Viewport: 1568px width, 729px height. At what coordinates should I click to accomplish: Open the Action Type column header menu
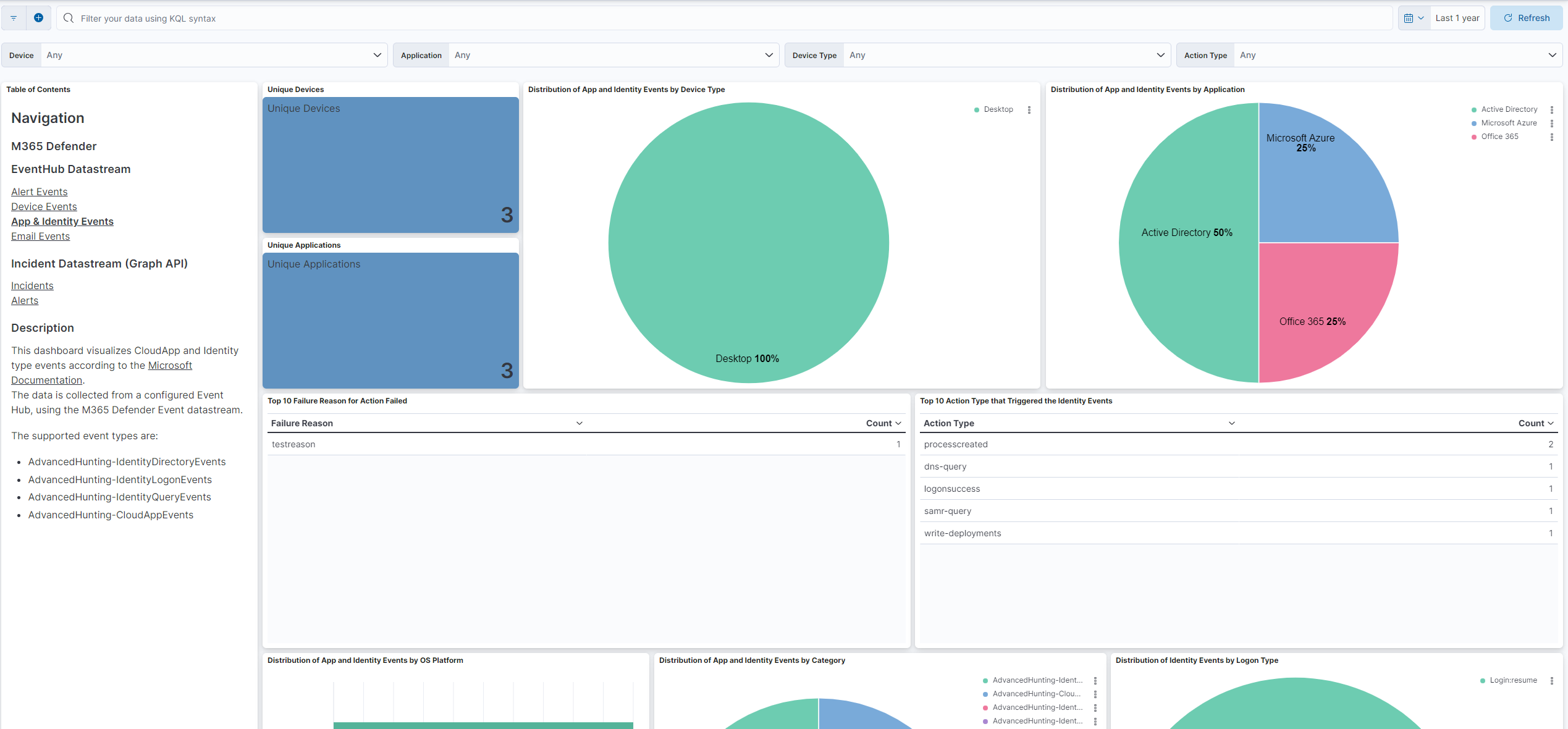tap(1231, 423)
